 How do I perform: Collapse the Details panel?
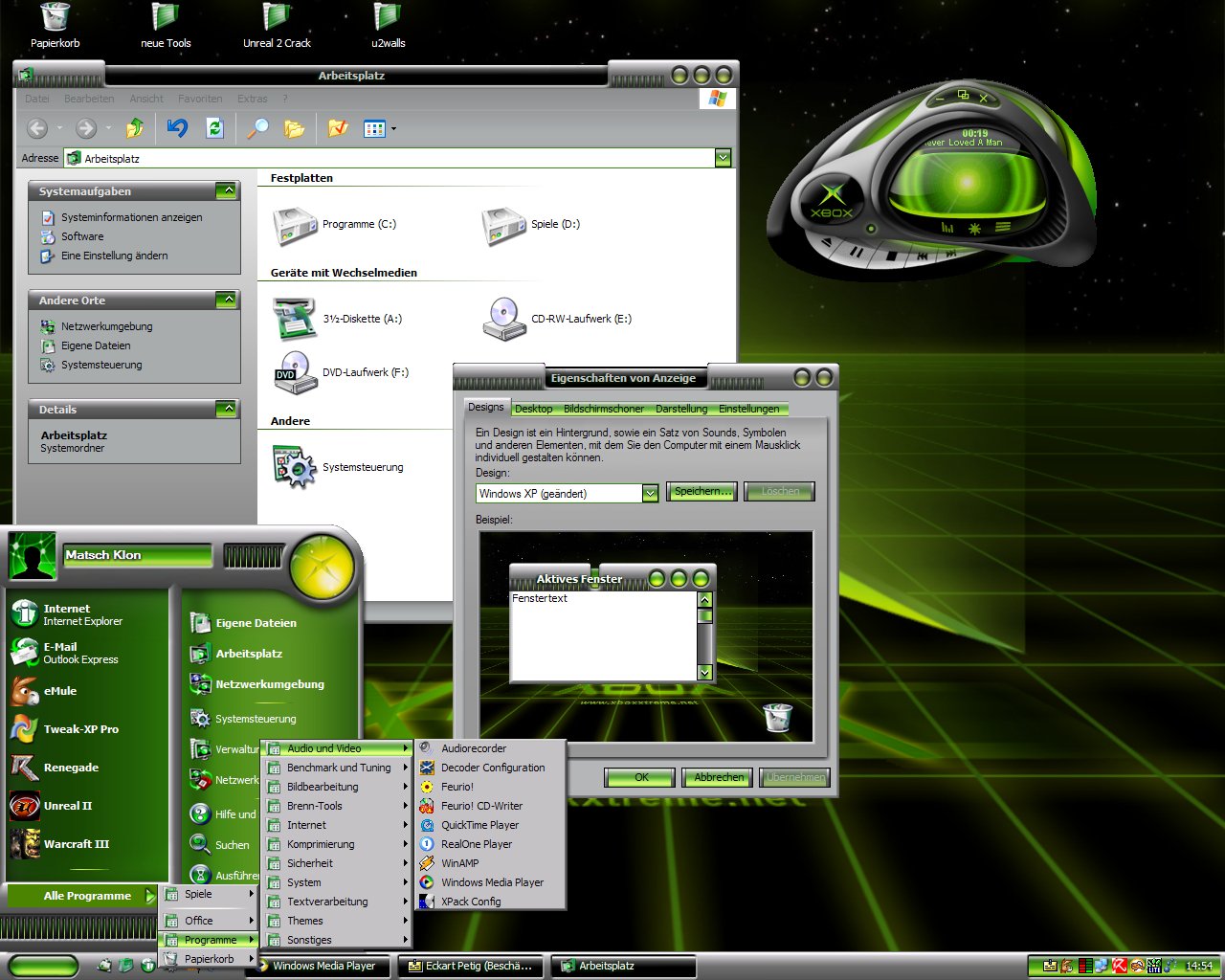coord(226,409)
